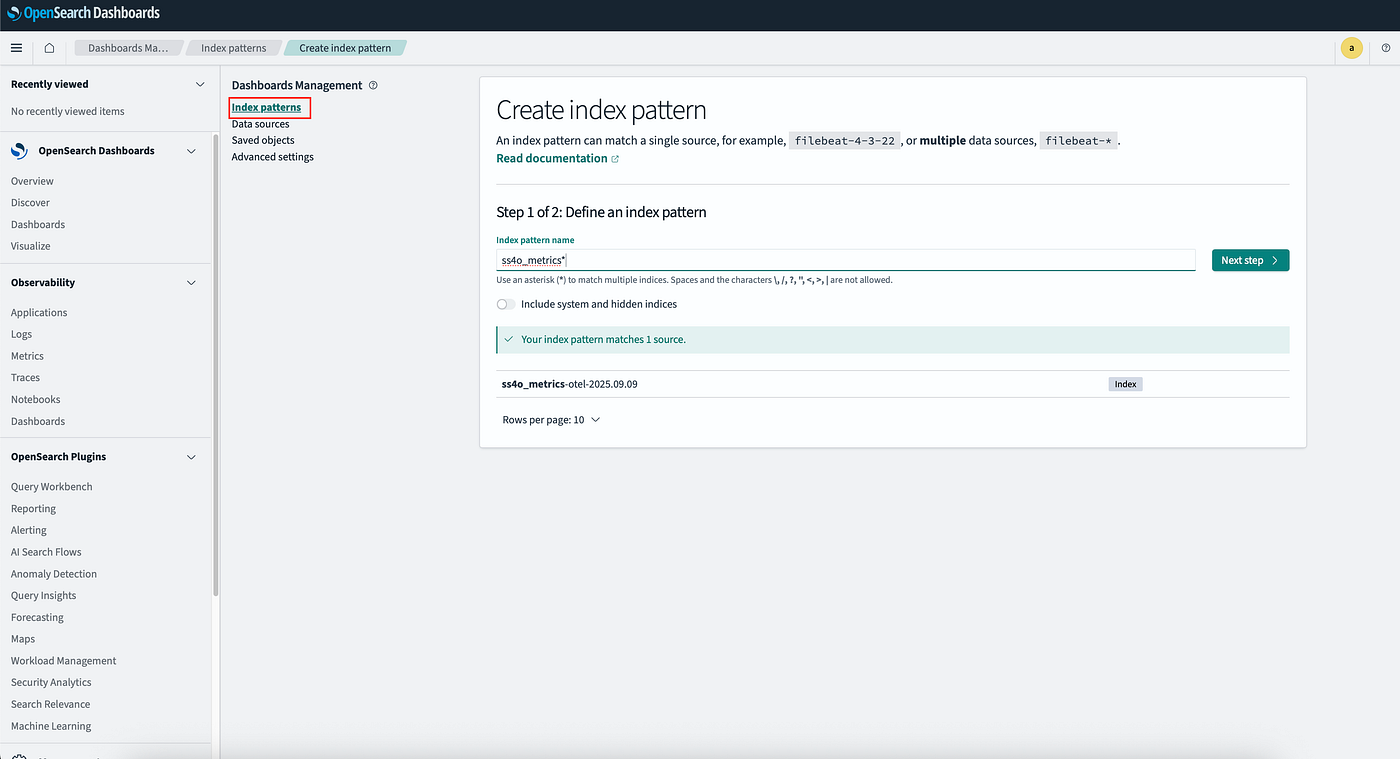This screenshot has height=759, width=1400.
Task: Open Logs under Observability
Action: pyautogui.click(x=21, y=334)
